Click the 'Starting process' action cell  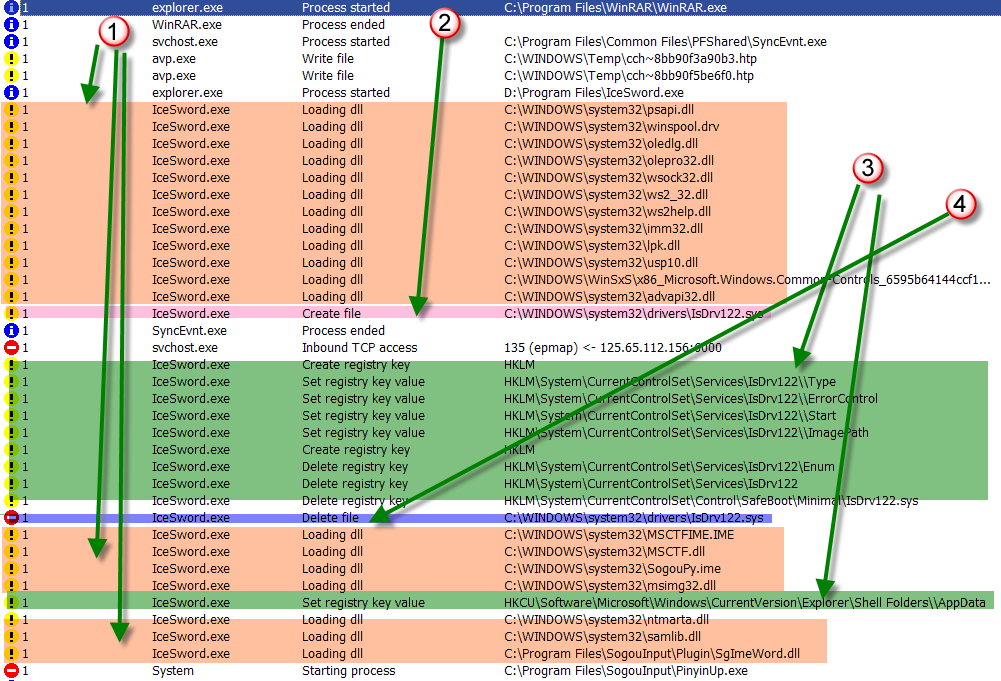pyautogui.click(x=349, y=671)
